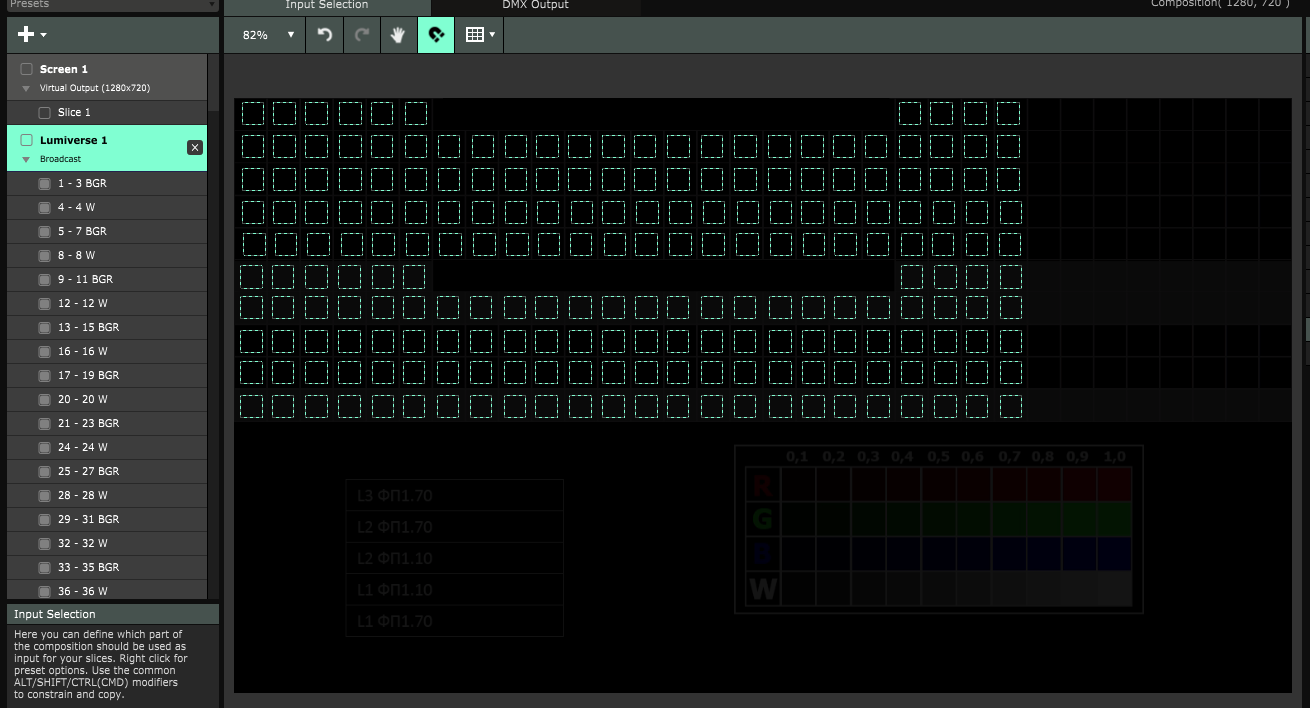
Task: Switch to the DMX Output tab
Action: click(535, 6)
